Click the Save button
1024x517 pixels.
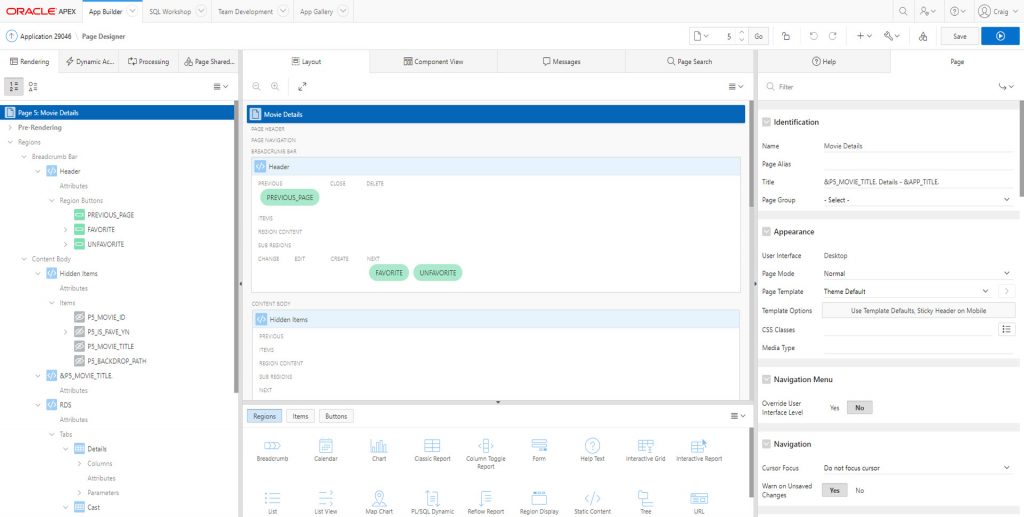[x=959, y=37]
